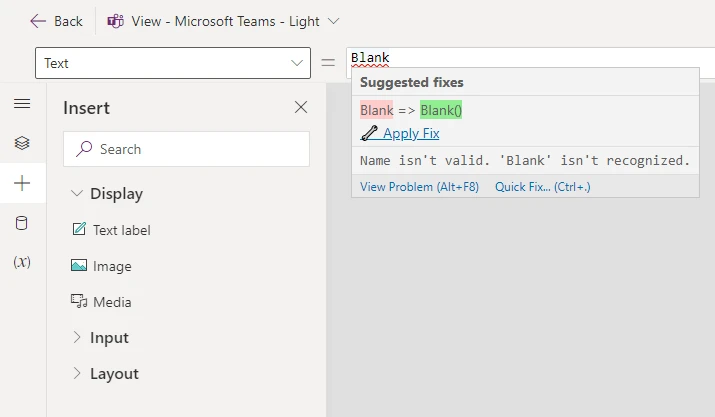This screenshot has width=715, height=417.
Task: Click the Apply Fix link
Action: point(411,134)
